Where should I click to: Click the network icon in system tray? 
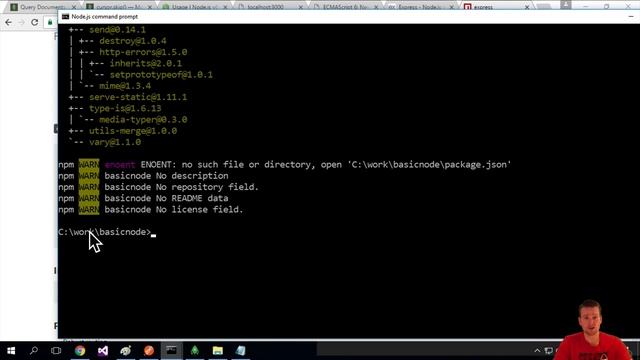(549, 351)
